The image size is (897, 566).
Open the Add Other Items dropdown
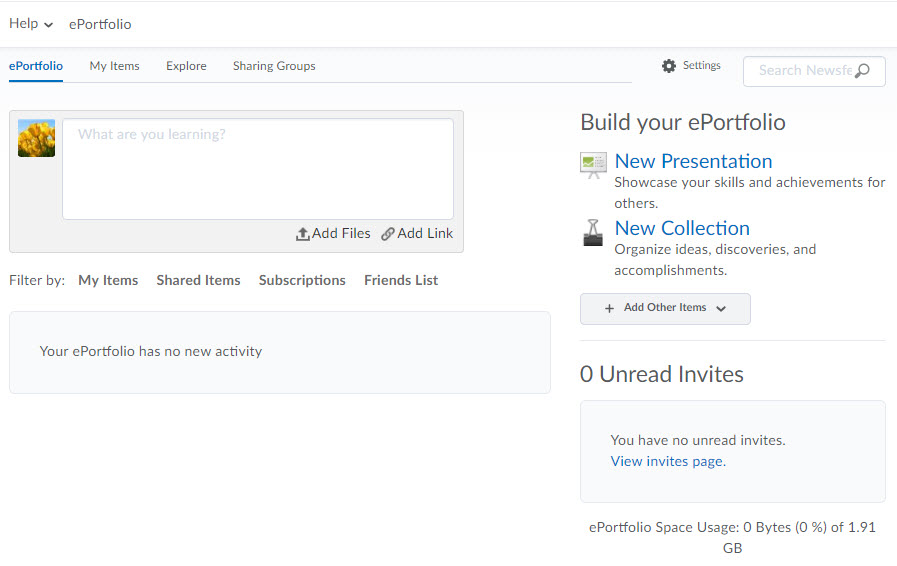point(665,309)
